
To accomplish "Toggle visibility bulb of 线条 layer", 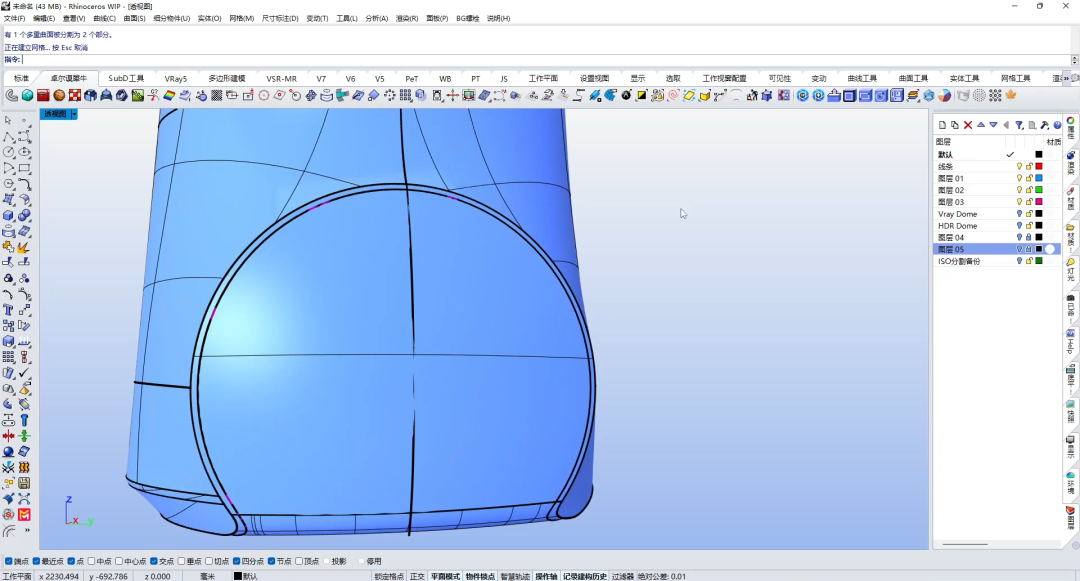I will [1019, 167].
